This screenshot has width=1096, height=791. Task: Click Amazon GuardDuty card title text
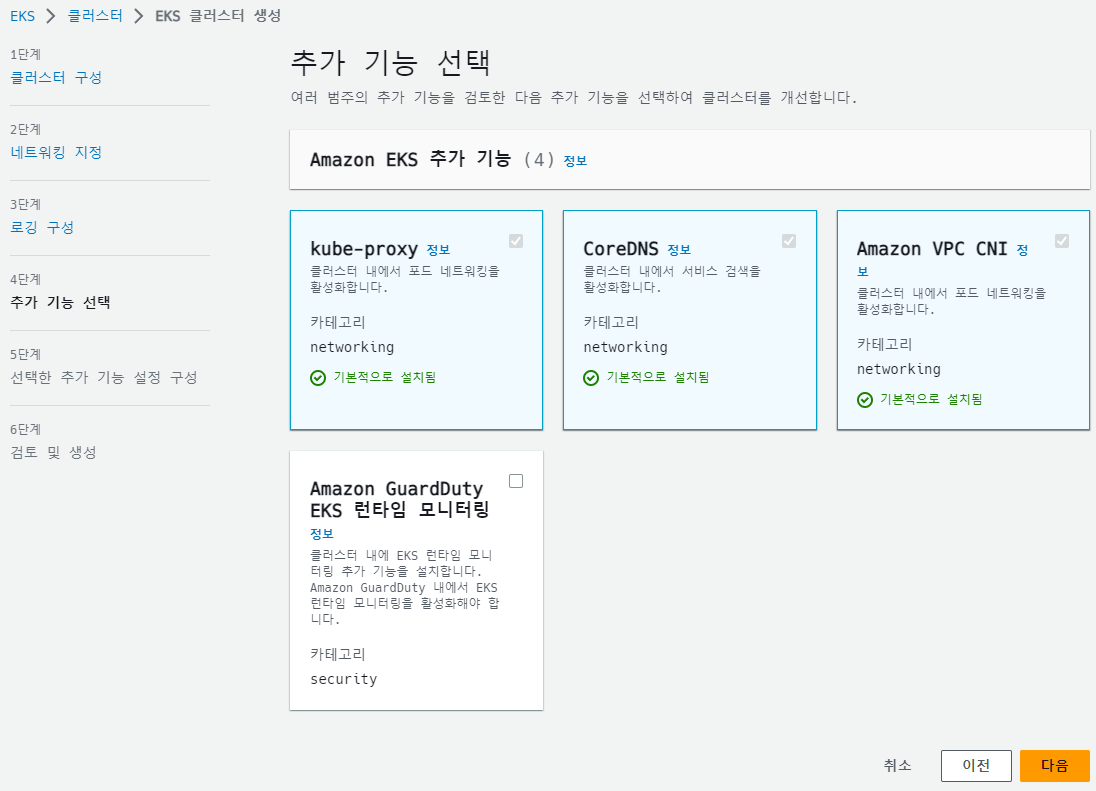(399, 499)
